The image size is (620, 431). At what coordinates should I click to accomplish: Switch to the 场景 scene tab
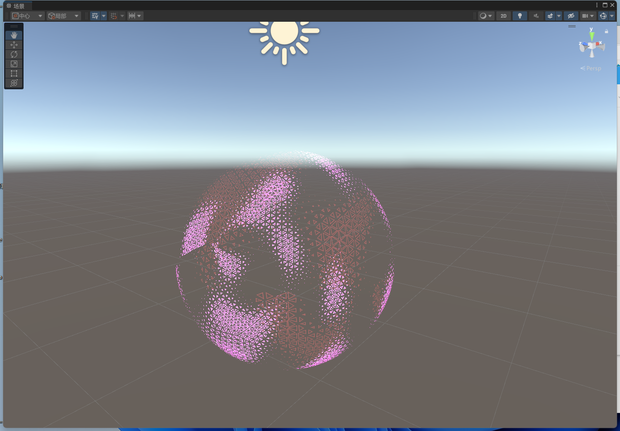coord(16,6)
